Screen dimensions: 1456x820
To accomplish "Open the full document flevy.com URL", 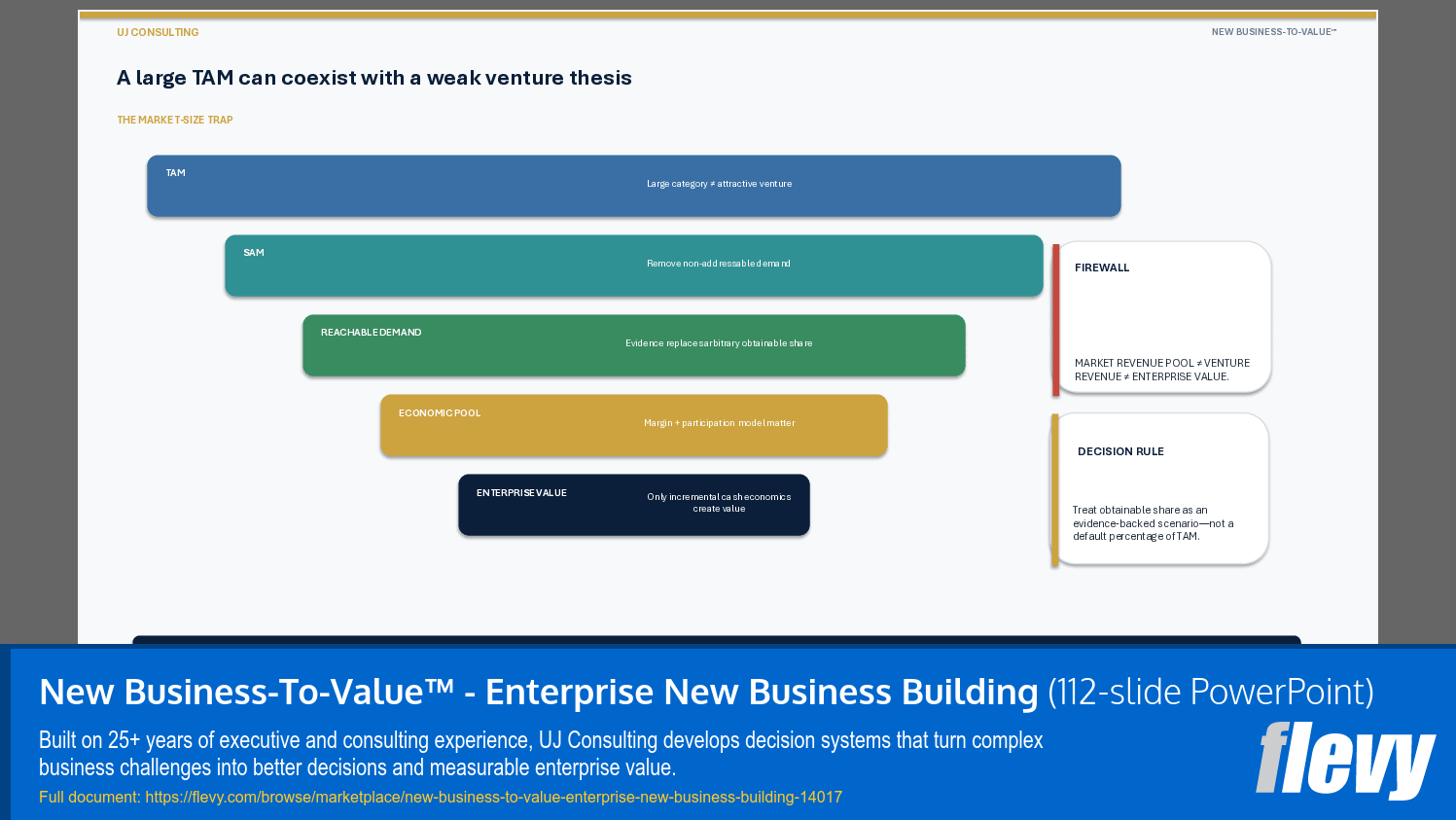I will coord(493,797).
